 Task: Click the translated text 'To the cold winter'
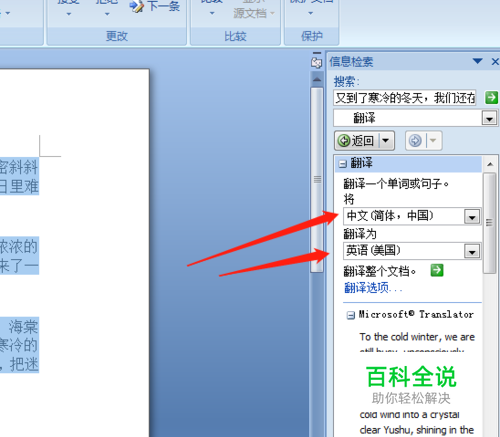tap(398, 337)
